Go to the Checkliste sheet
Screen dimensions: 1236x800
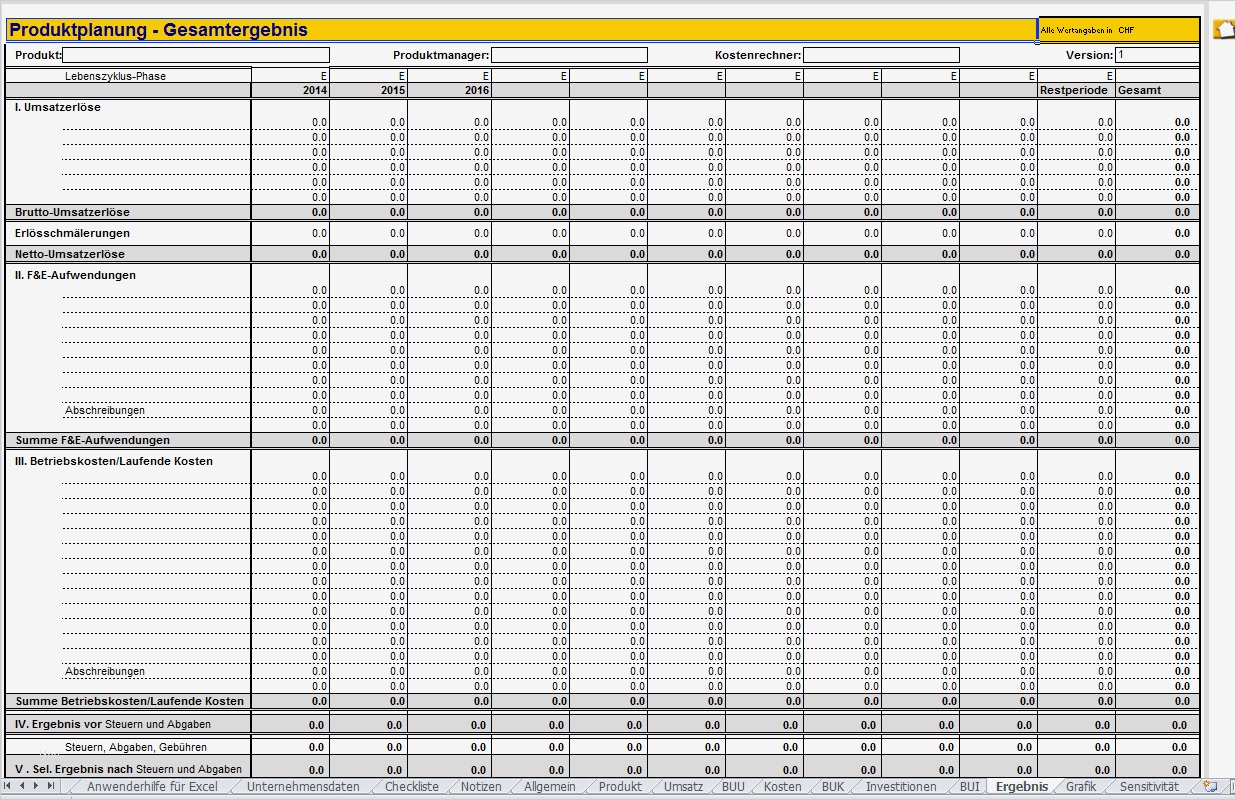[410, 787]
